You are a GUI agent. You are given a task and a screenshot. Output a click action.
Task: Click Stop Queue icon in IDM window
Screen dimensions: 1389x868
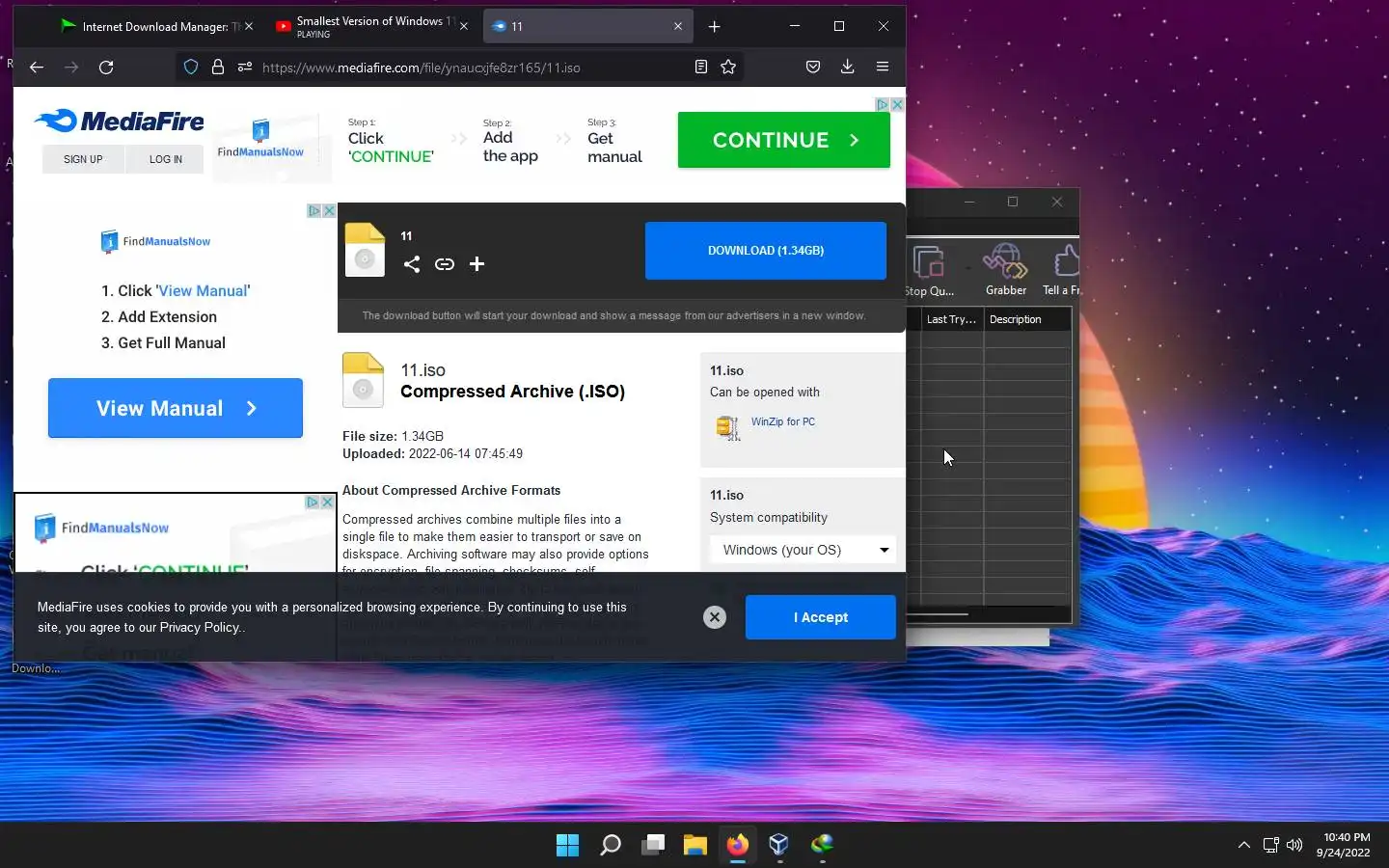click(x=929, y=271)
